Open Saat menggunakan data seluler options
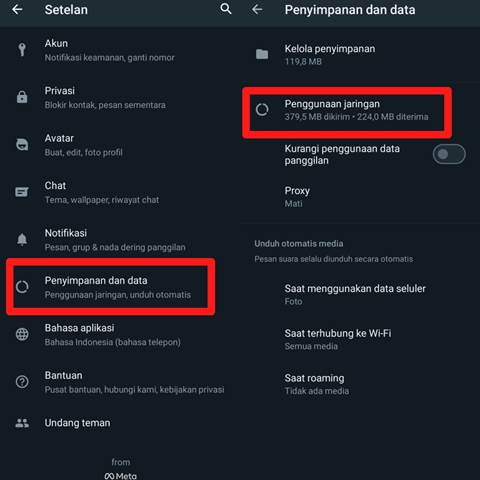The image size is (480, 480). point(360,295)
